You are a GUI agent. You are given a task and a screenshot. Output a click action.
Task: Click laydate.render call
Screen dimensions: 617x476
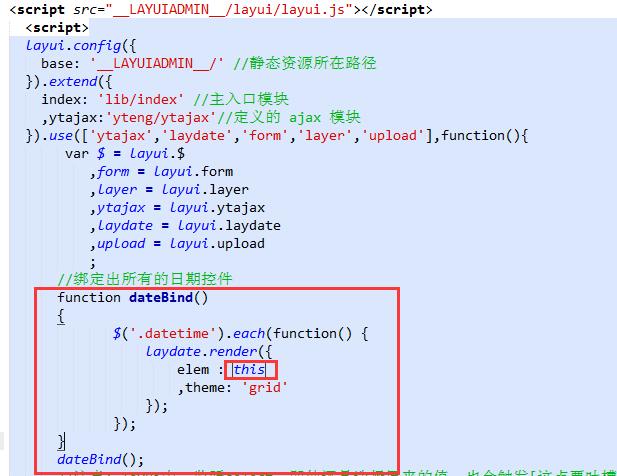tap(201, 351)
